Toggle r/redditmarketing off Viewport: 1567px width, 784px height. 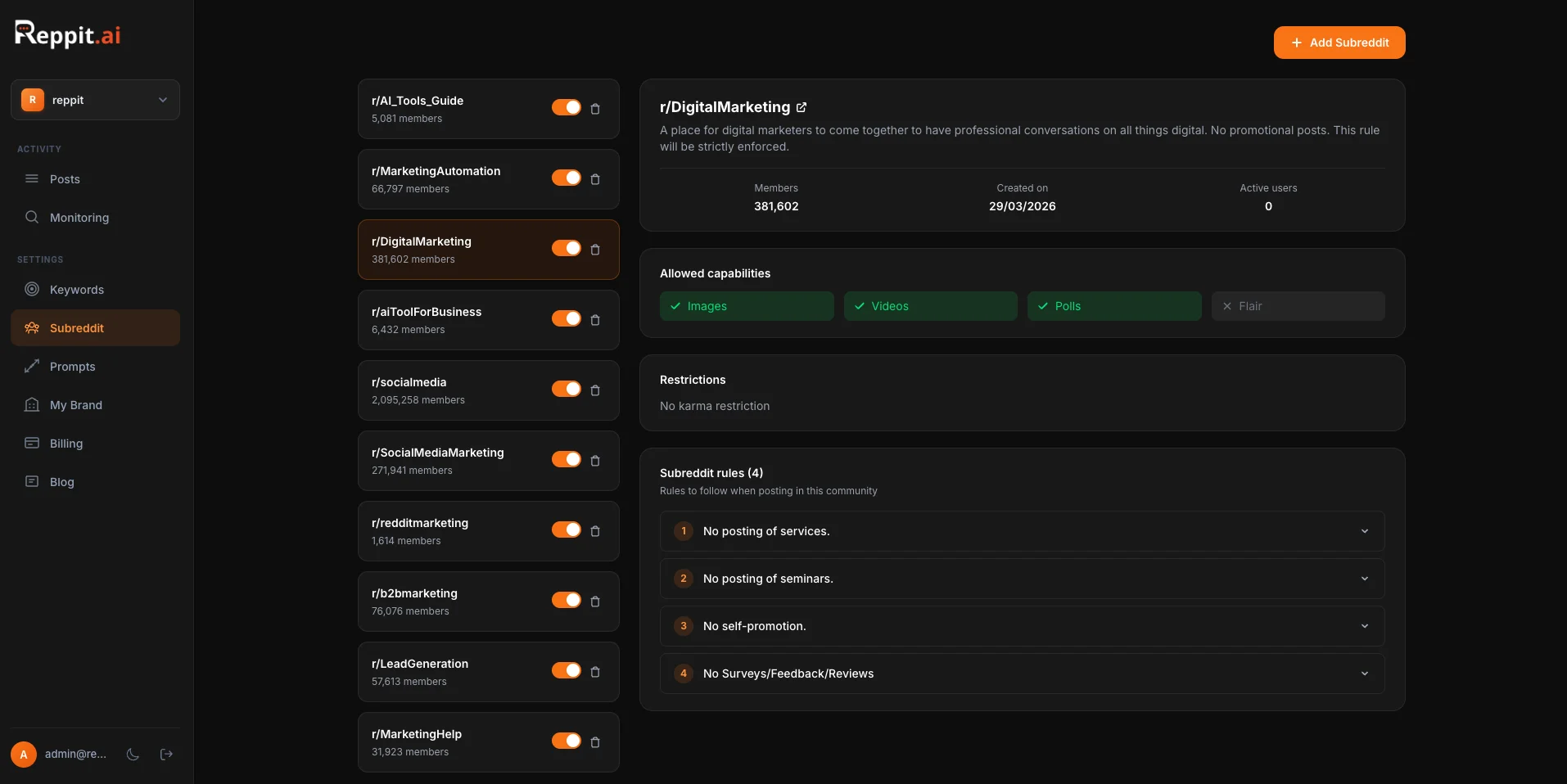click(x=566, y=530)
